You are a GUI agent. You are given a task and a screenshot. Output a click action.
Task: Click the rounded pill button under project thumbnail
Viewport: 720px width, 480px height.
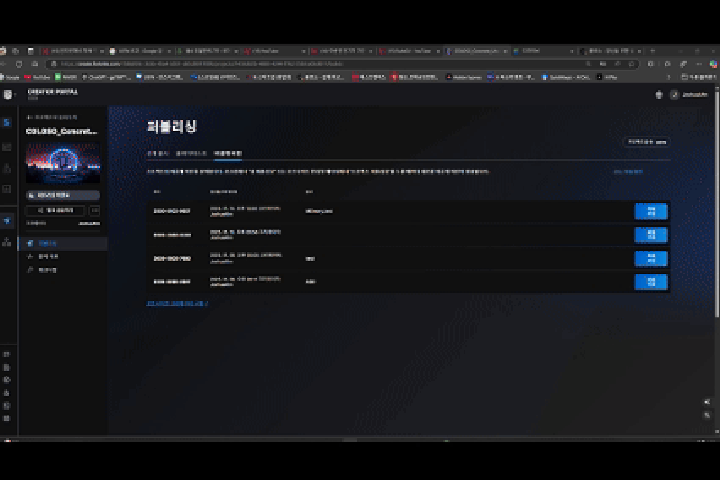[x=63, y=195]
